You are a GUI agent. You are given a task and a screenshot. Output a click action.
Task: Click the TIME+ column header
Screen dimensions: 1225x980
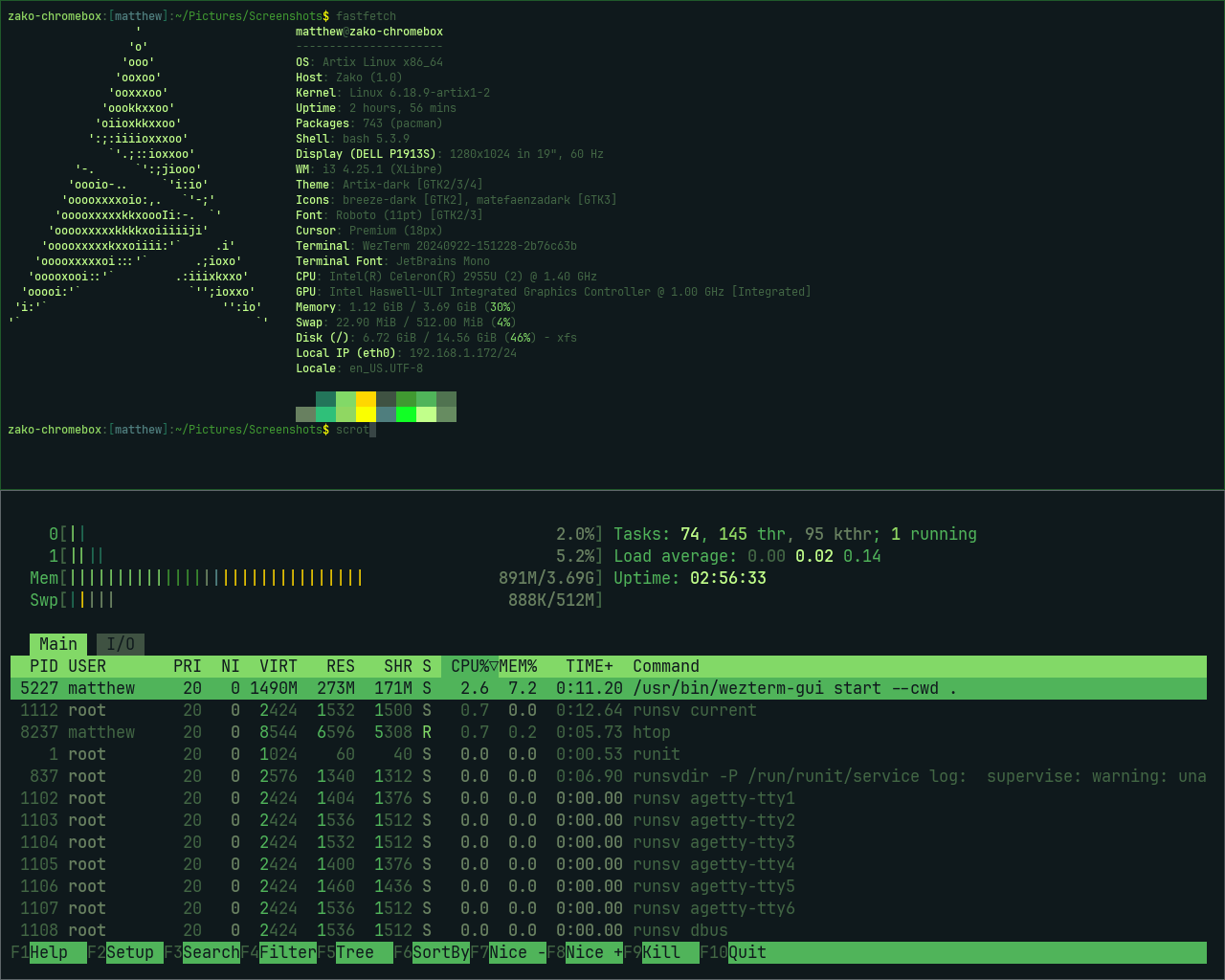pyautogui.click(x=589, y=666)
